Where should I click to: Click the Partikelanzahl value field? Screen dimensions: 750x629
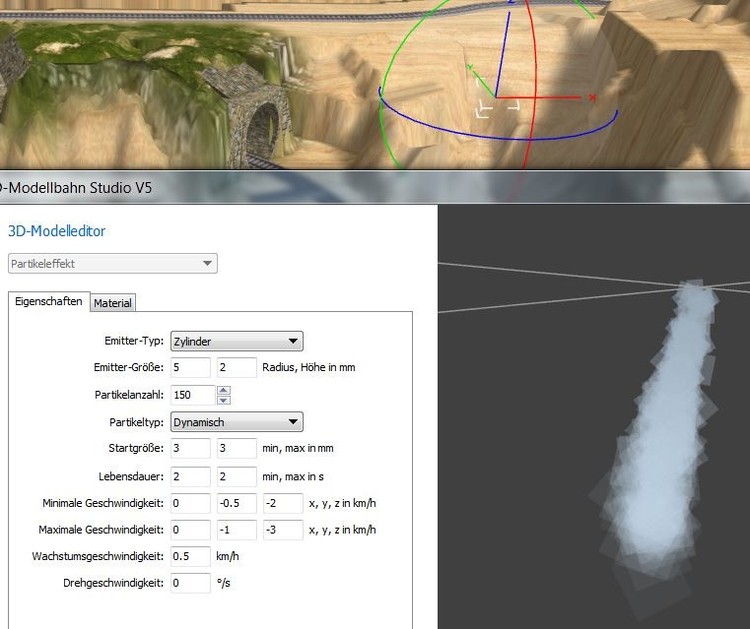(192, 395)
